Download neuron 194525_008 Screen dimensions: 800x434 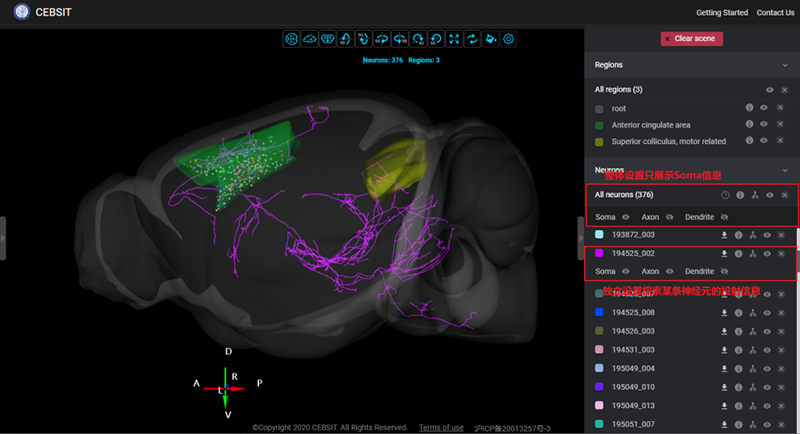point(724,312)
